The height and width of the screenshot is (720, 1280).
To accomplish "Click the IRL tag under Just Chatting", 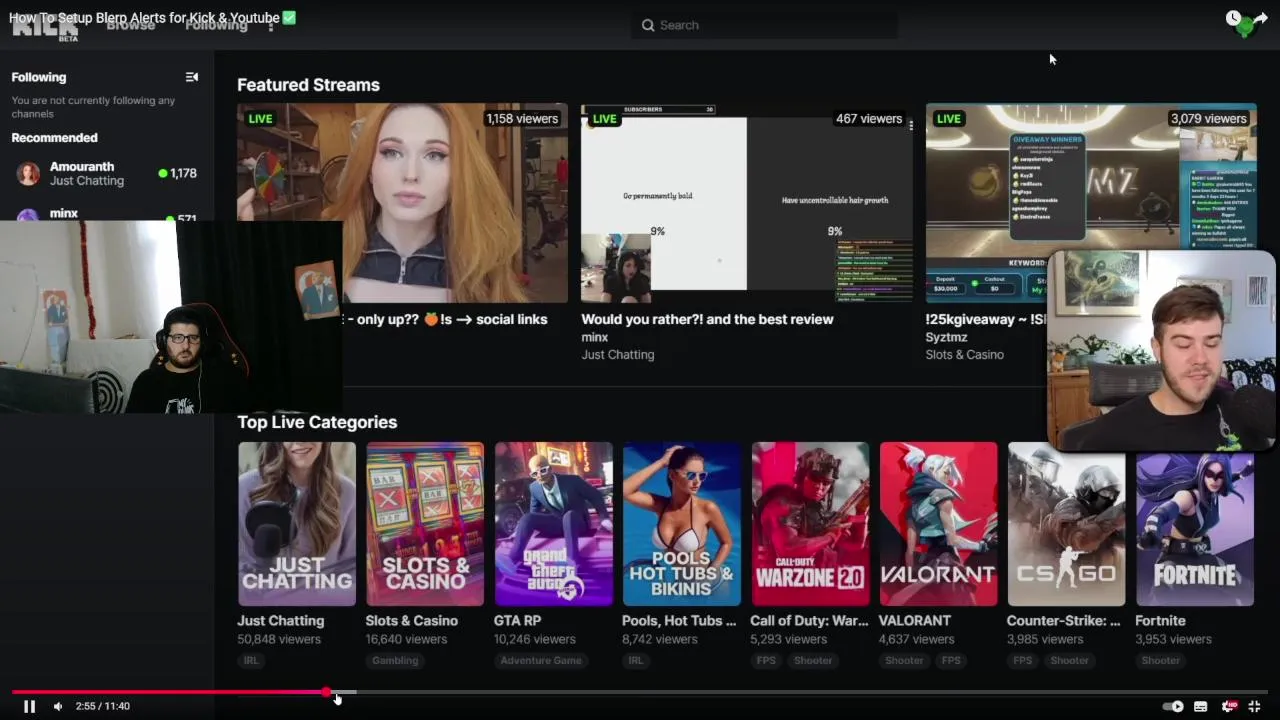I will coord(250,660).
